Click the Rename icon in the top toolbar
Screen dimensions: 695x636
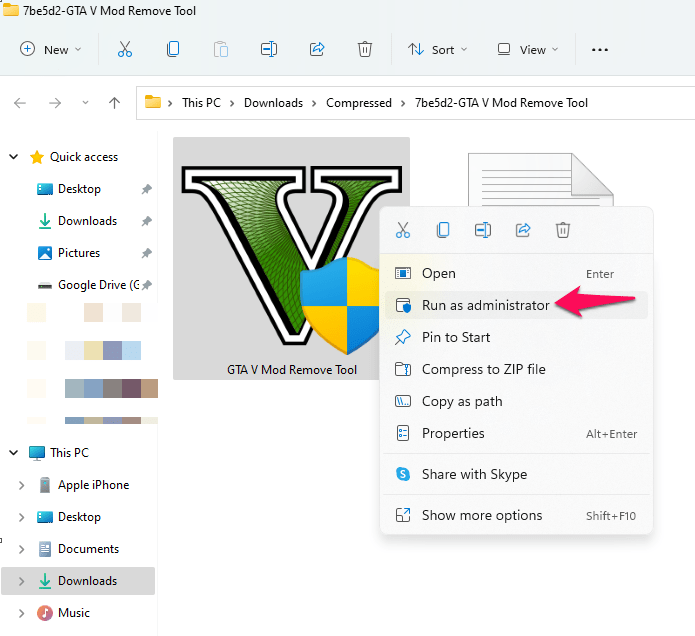[269, 49]
